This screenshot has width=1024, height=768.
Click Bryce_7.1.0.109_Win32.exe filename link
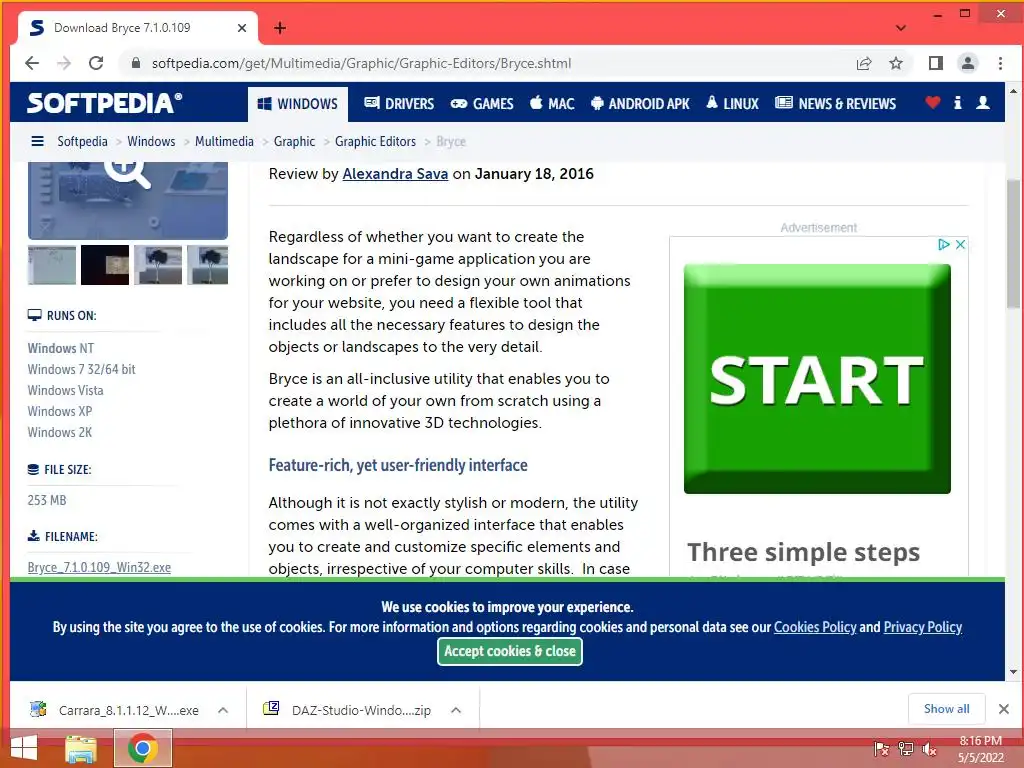(x=99, y=568)
